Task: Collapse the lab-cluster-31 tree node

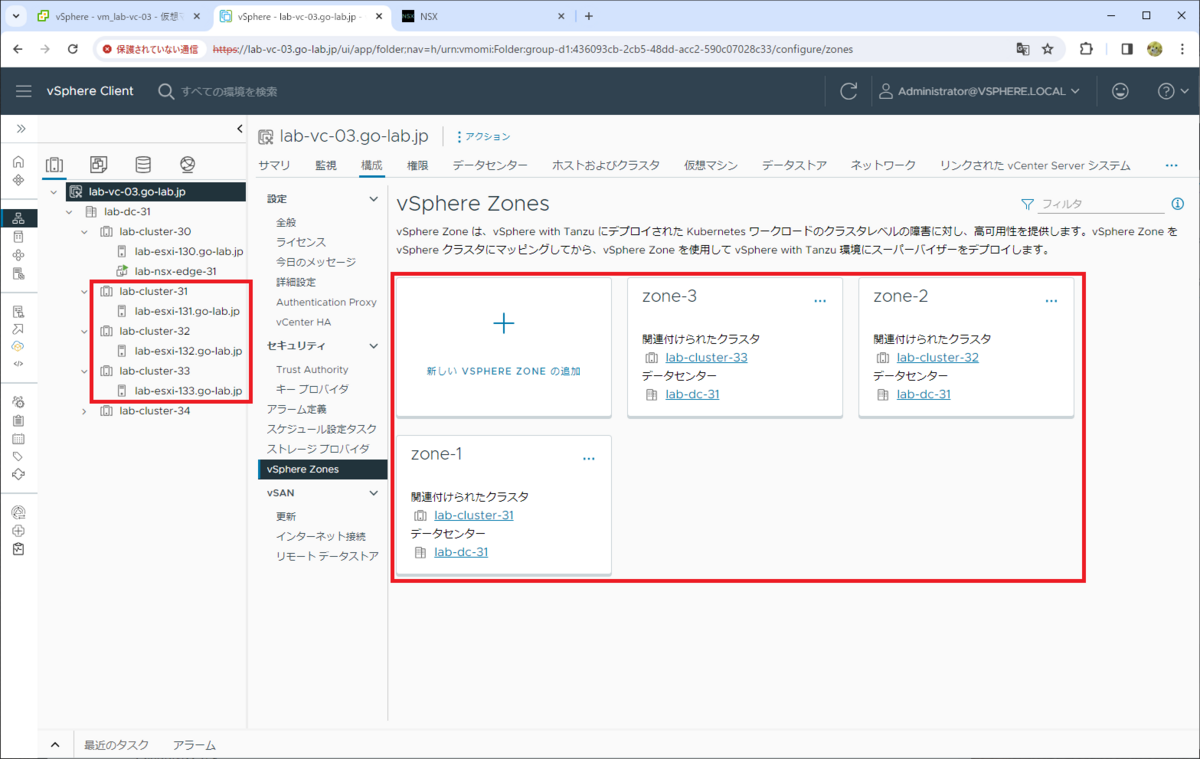Action: coord(84,291)
